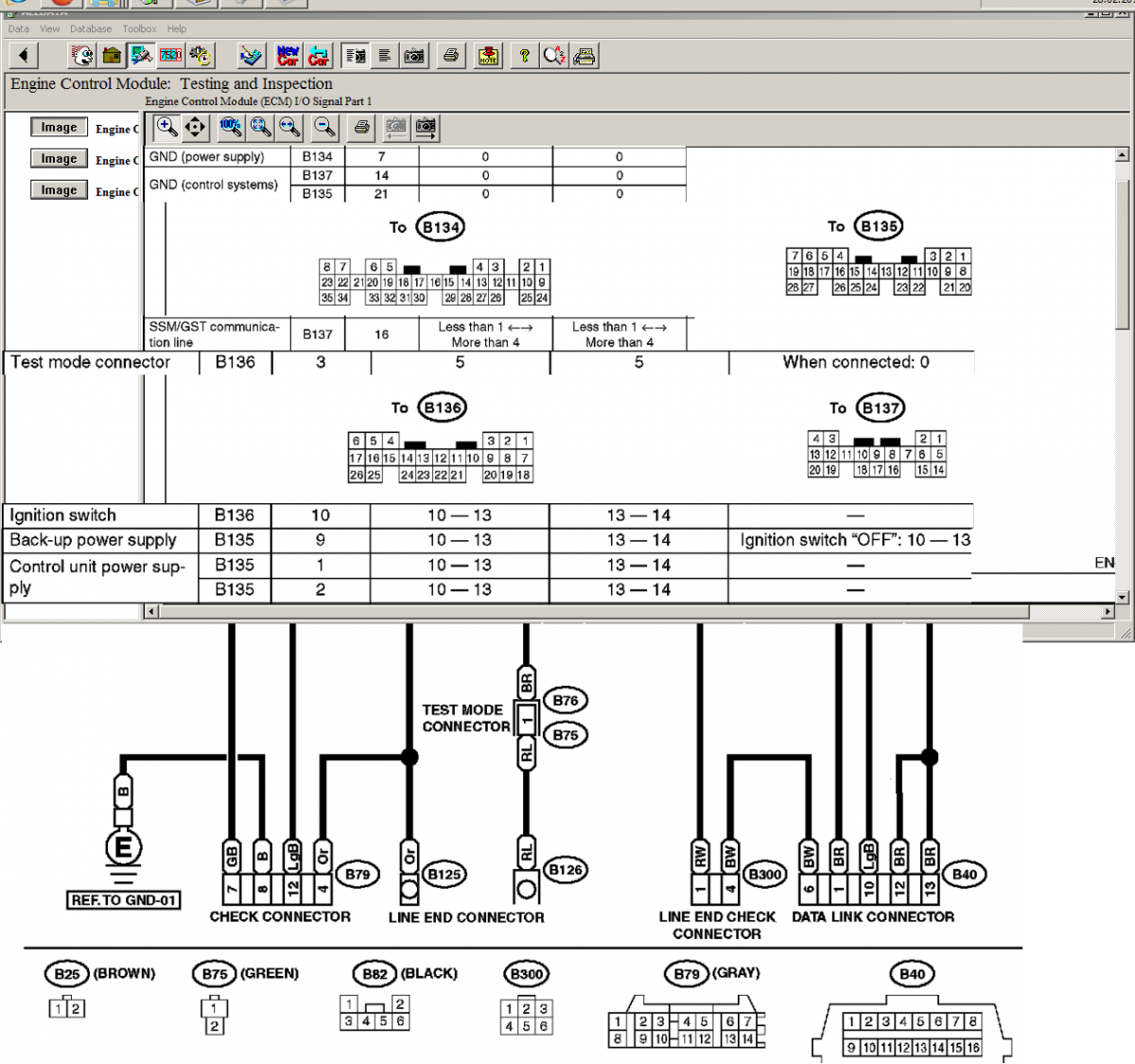Toggle the text with image layout icon
The width and height of the screenshot is (1135, 1064).
(x=356, y=56)
